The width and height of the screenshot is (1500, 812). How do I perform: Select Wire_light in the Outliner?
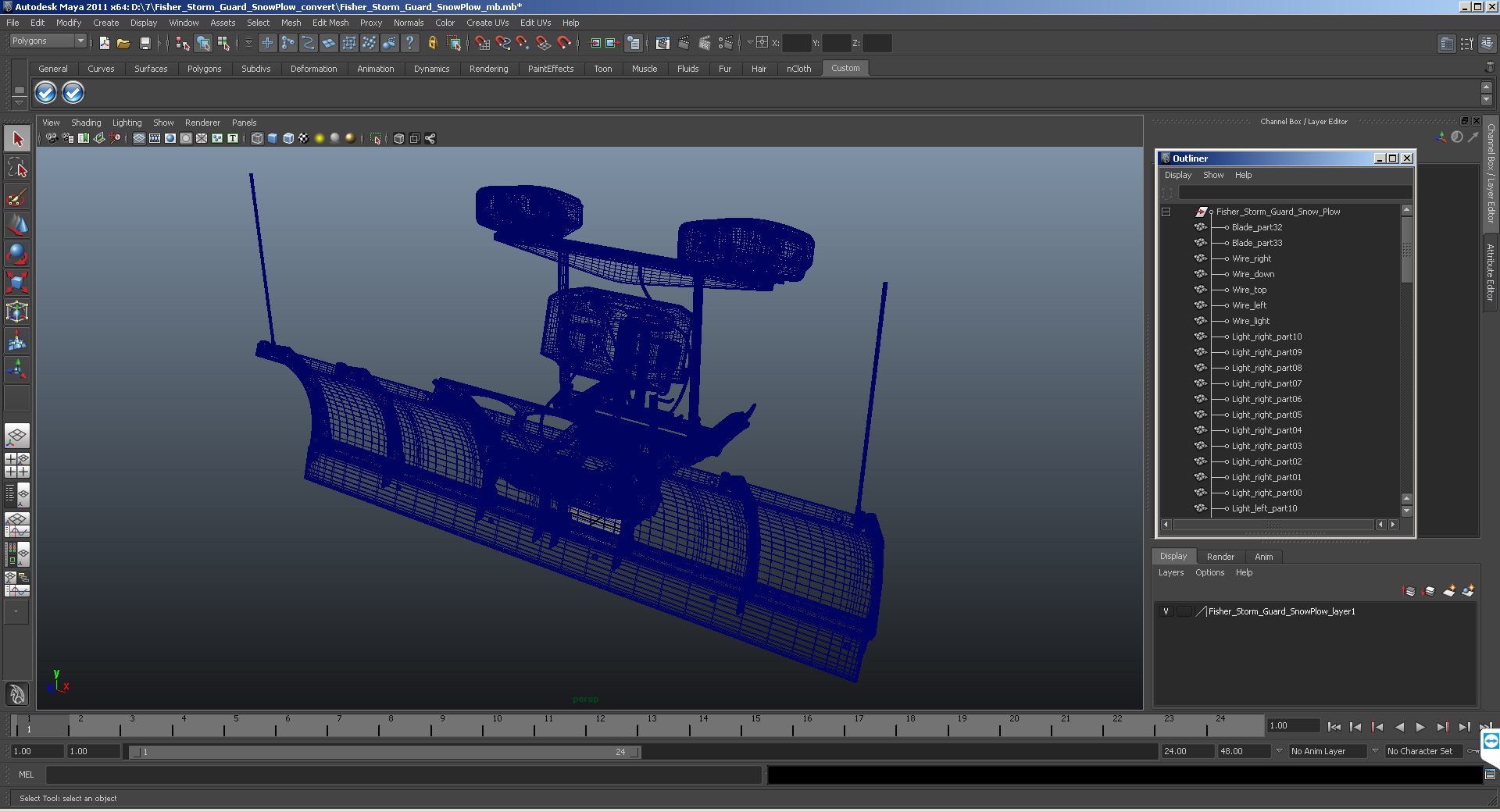(x=1251, y=321)
